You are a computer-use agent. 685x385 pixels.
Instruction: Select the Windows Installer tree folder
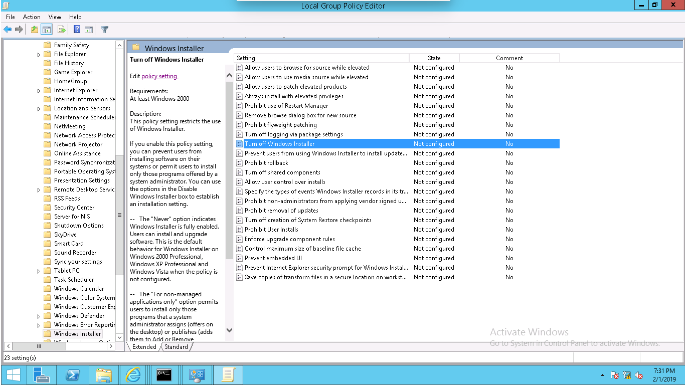point(77,334)
